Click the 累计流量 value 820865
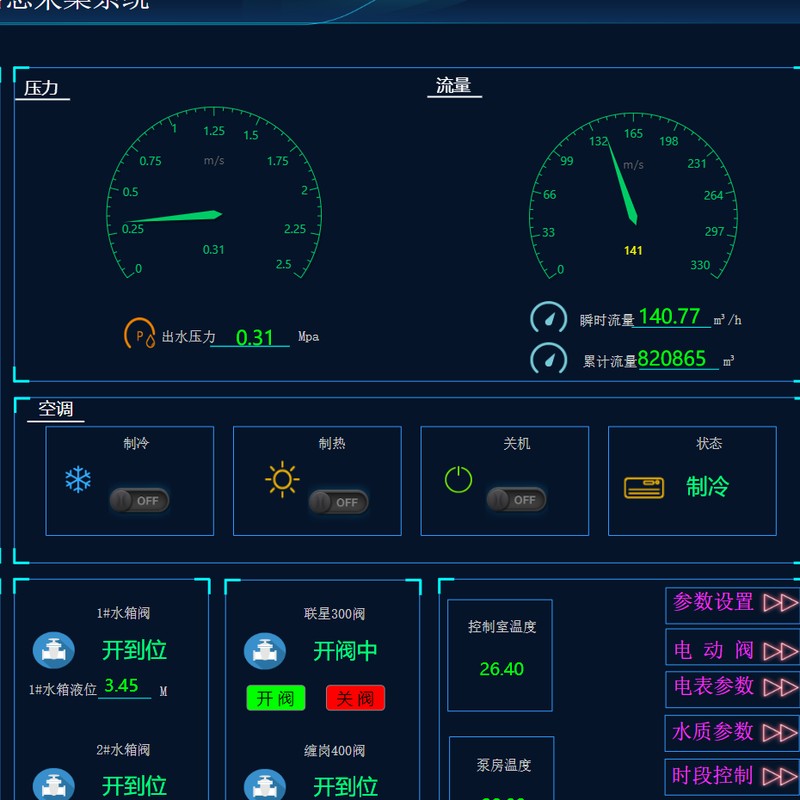Screen dimensions: 800x800 (x=671, y=359)
